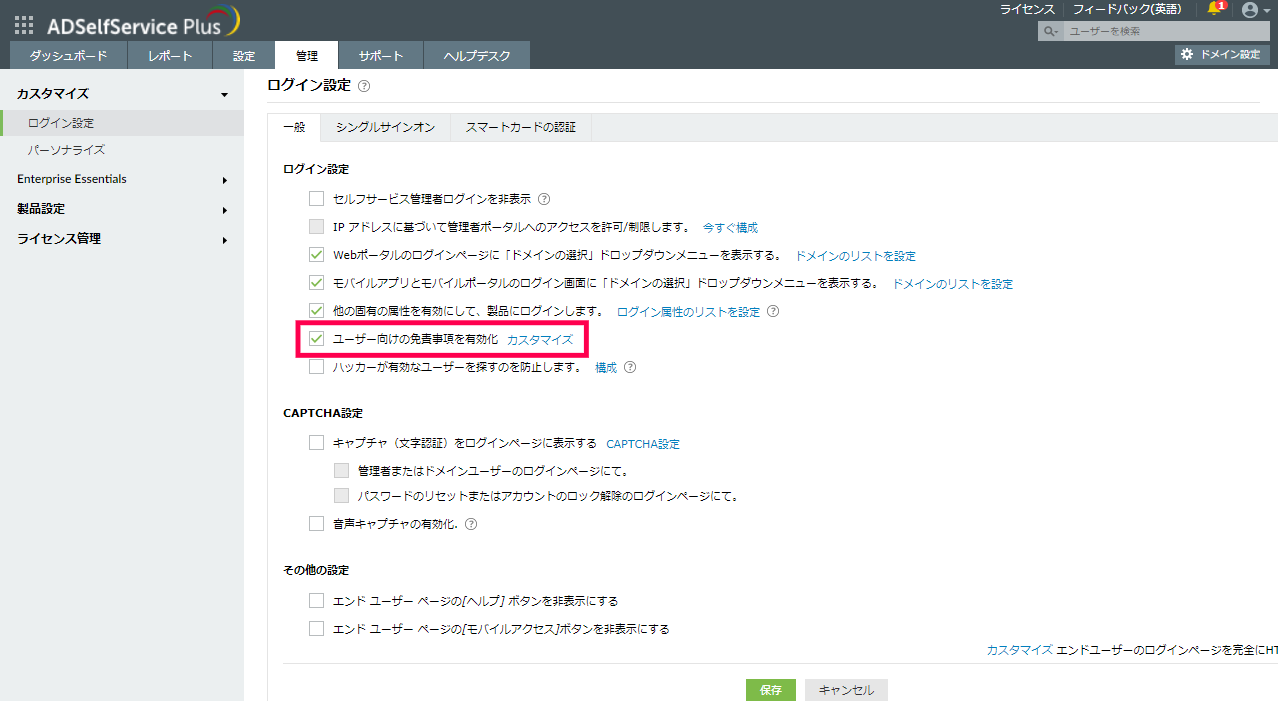Uncheck Webポータルのログインページ domain dropdown checkbox

316,255
